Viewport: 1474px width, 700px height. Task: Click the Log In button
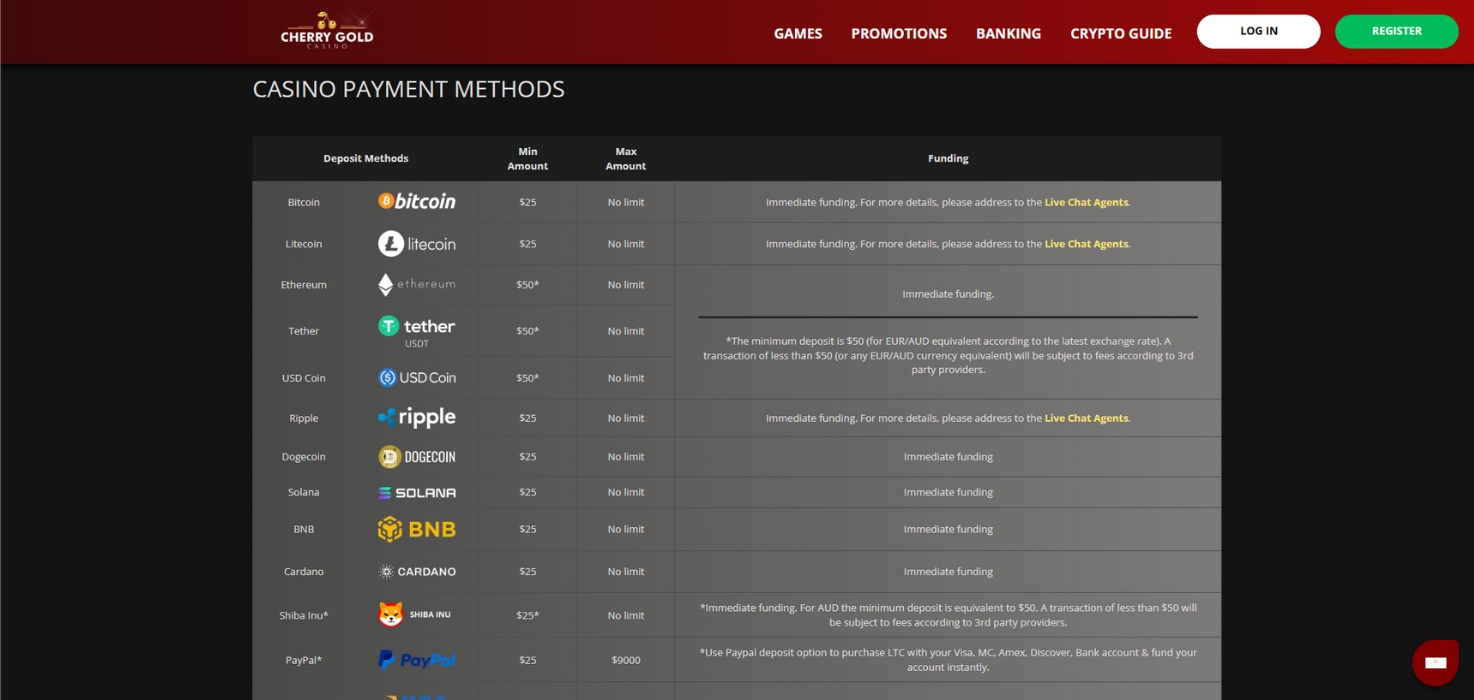(x=1259, y=31)
